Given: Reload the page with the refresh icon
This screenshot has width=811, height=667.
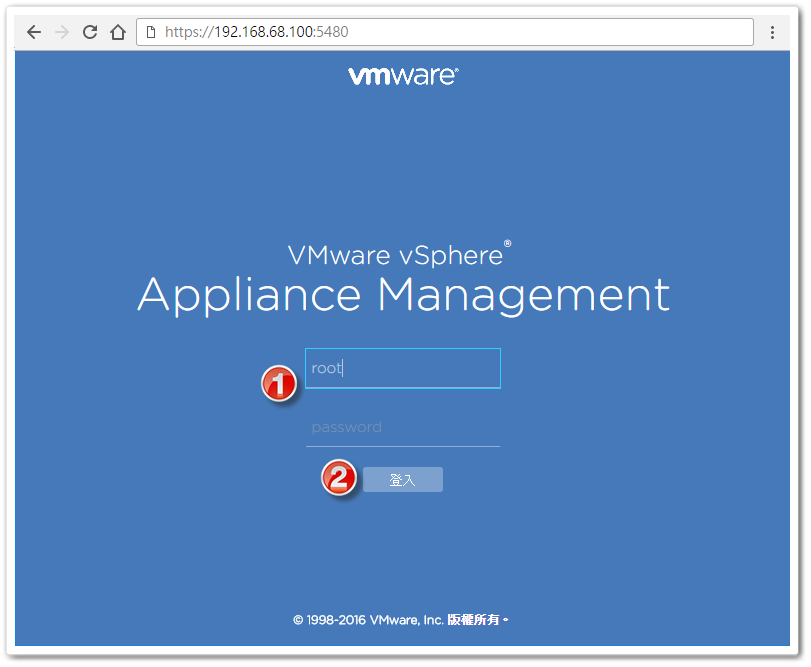Looking at the screenshot, I should pyautogui.click(x=90, y=32).
